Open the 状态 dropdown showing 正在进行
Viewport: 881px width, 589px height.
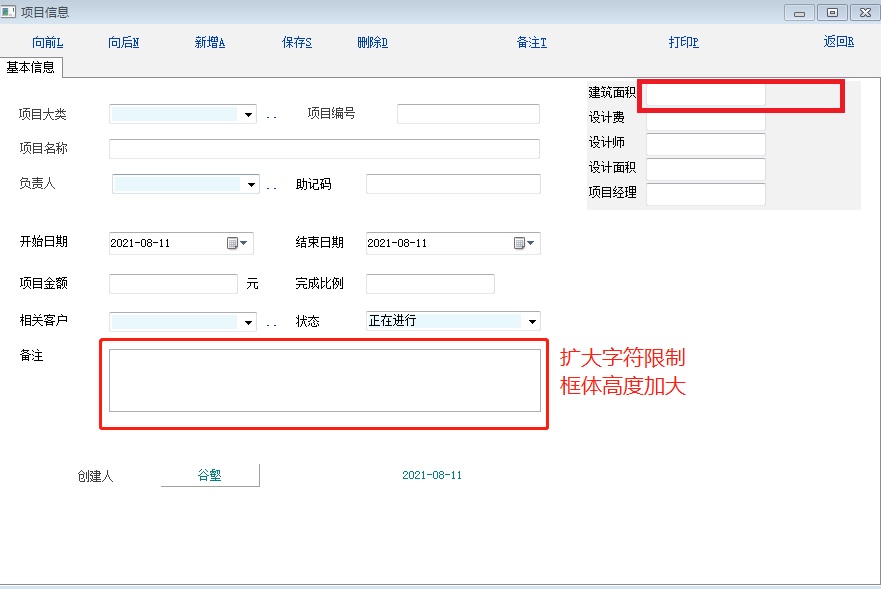click(x=532, y=322)
